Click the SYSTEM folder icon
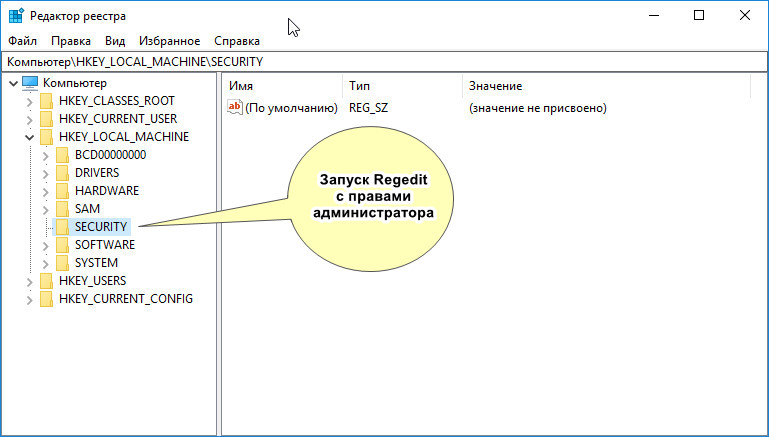Screen dimensions: 769x437 coord(62,263)
